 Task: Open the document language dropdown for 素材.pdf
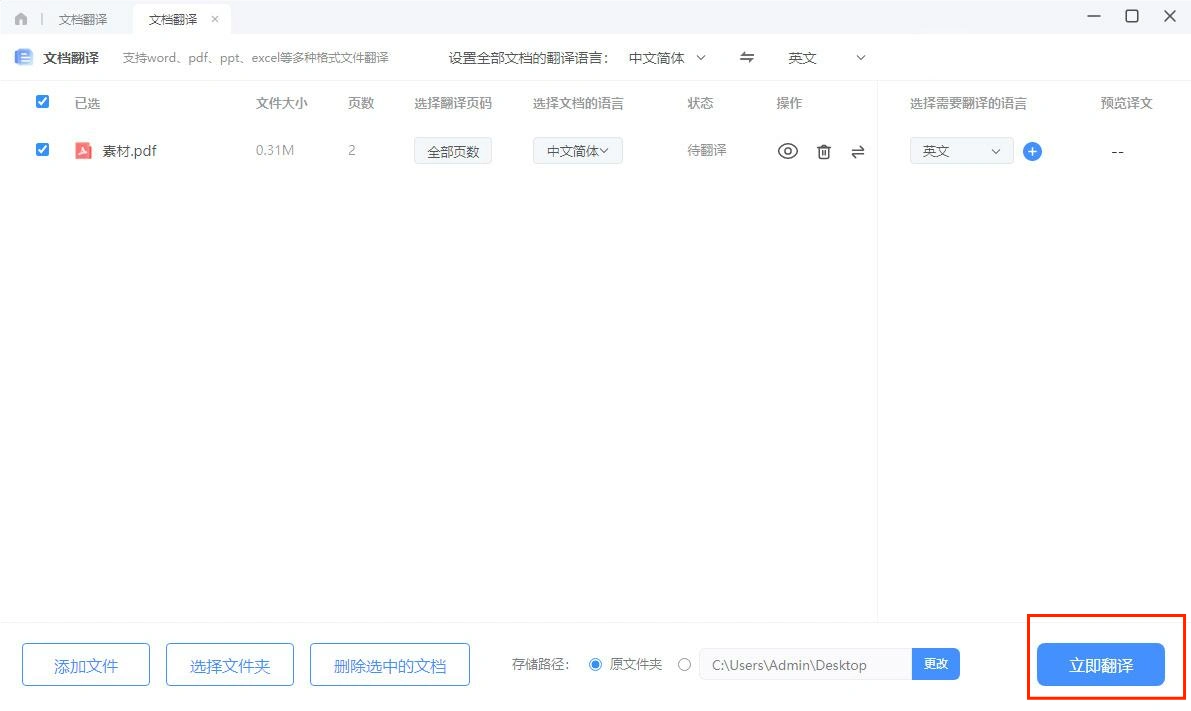point(577,150)
